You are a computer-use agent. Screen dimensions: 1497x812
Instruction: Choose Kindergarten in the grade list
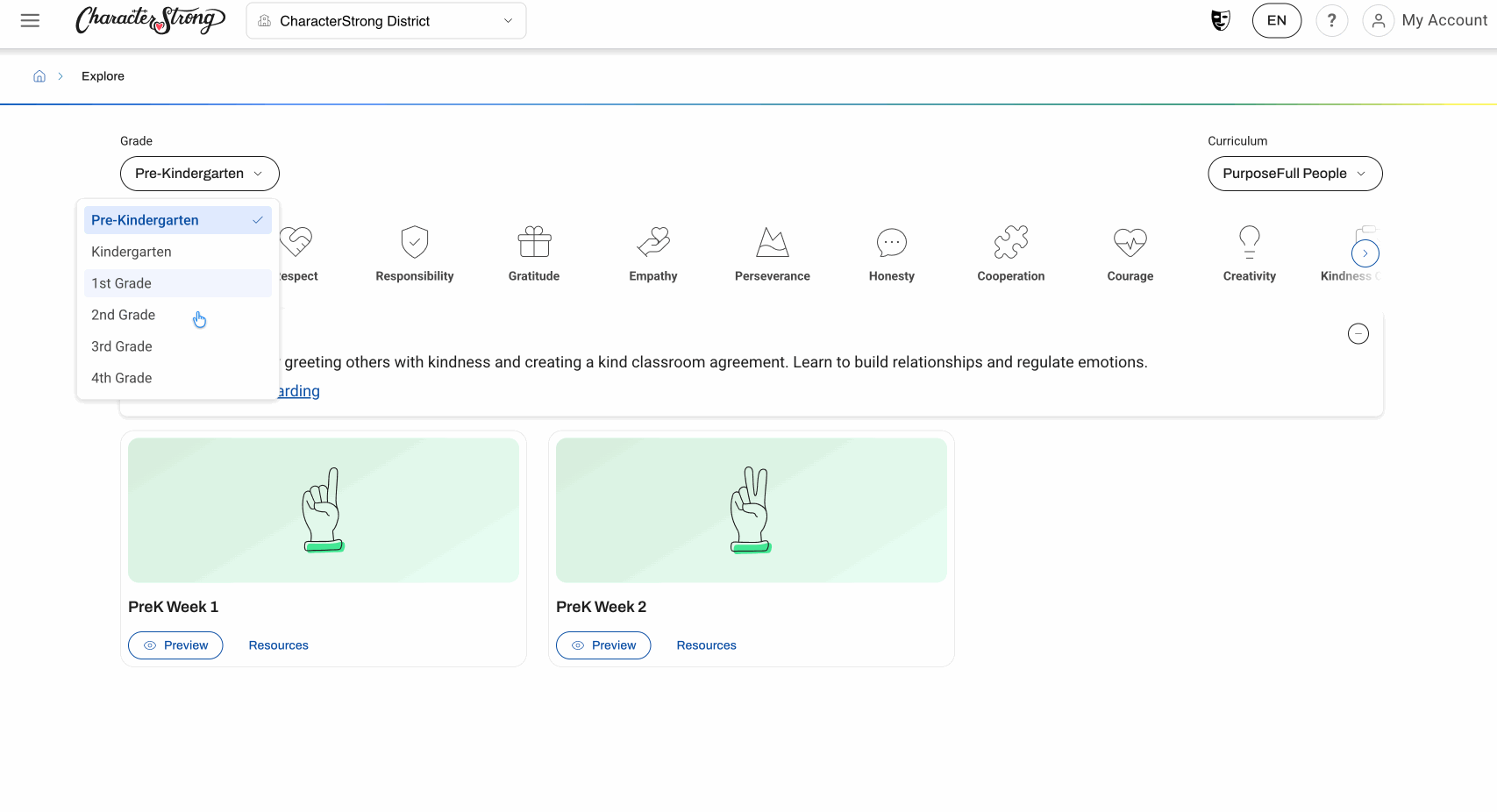point(178,252)
